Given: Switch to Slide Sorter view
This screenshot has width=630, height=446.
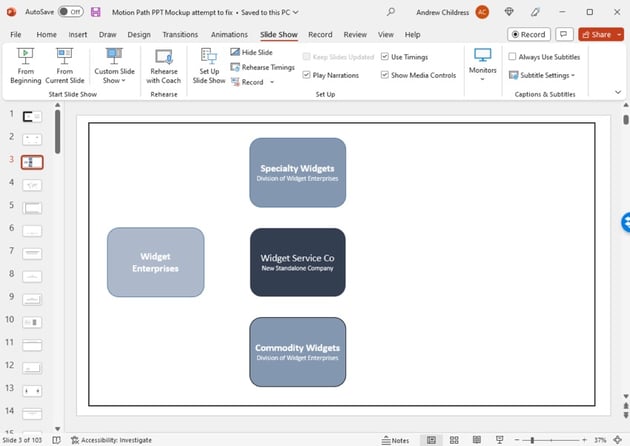Looking at the screenshot, I should (455, 440).
